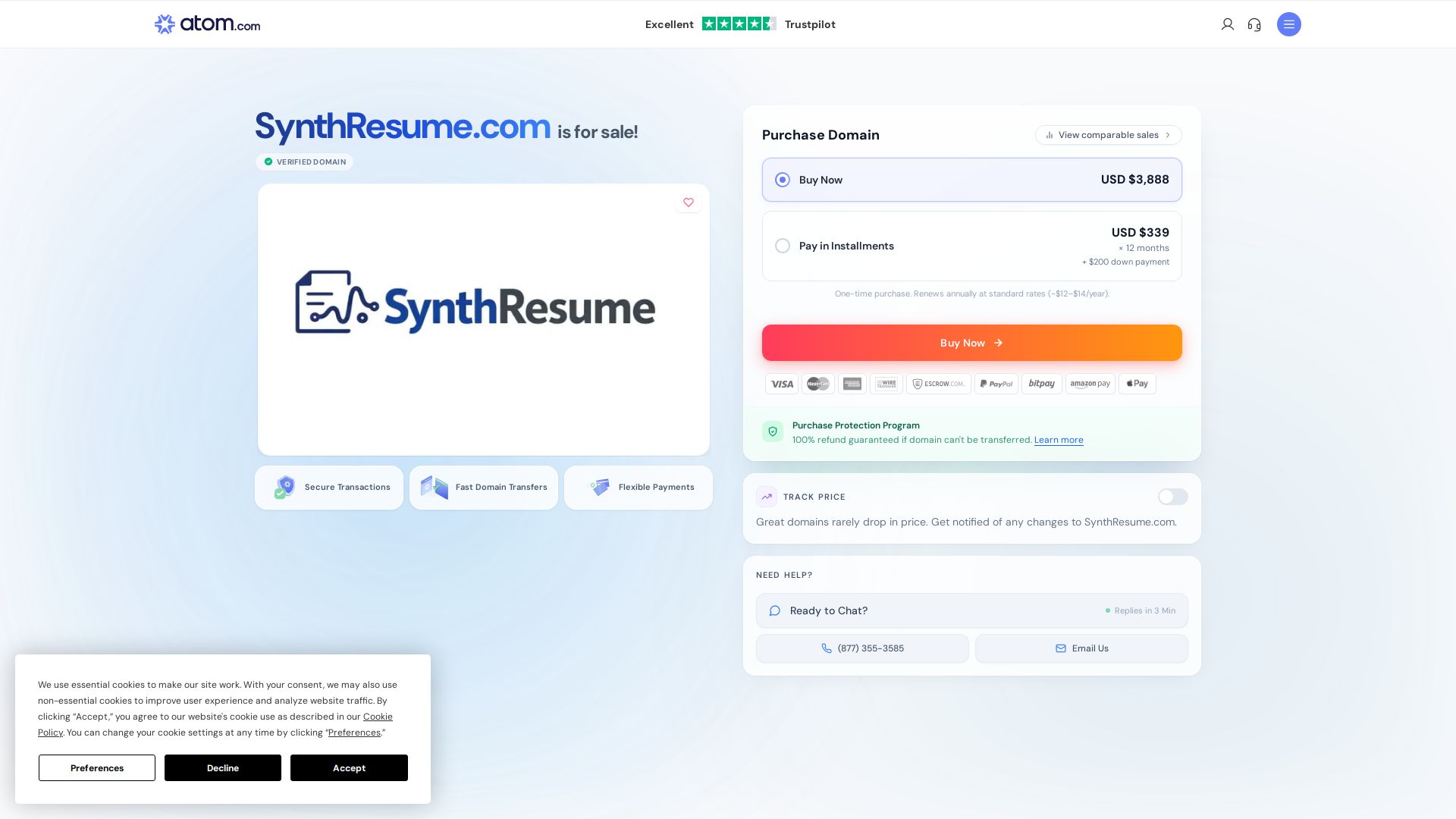Screen dimensions: 1456x819
Task: Open View comparable sales
Action: pos(1109,135)
